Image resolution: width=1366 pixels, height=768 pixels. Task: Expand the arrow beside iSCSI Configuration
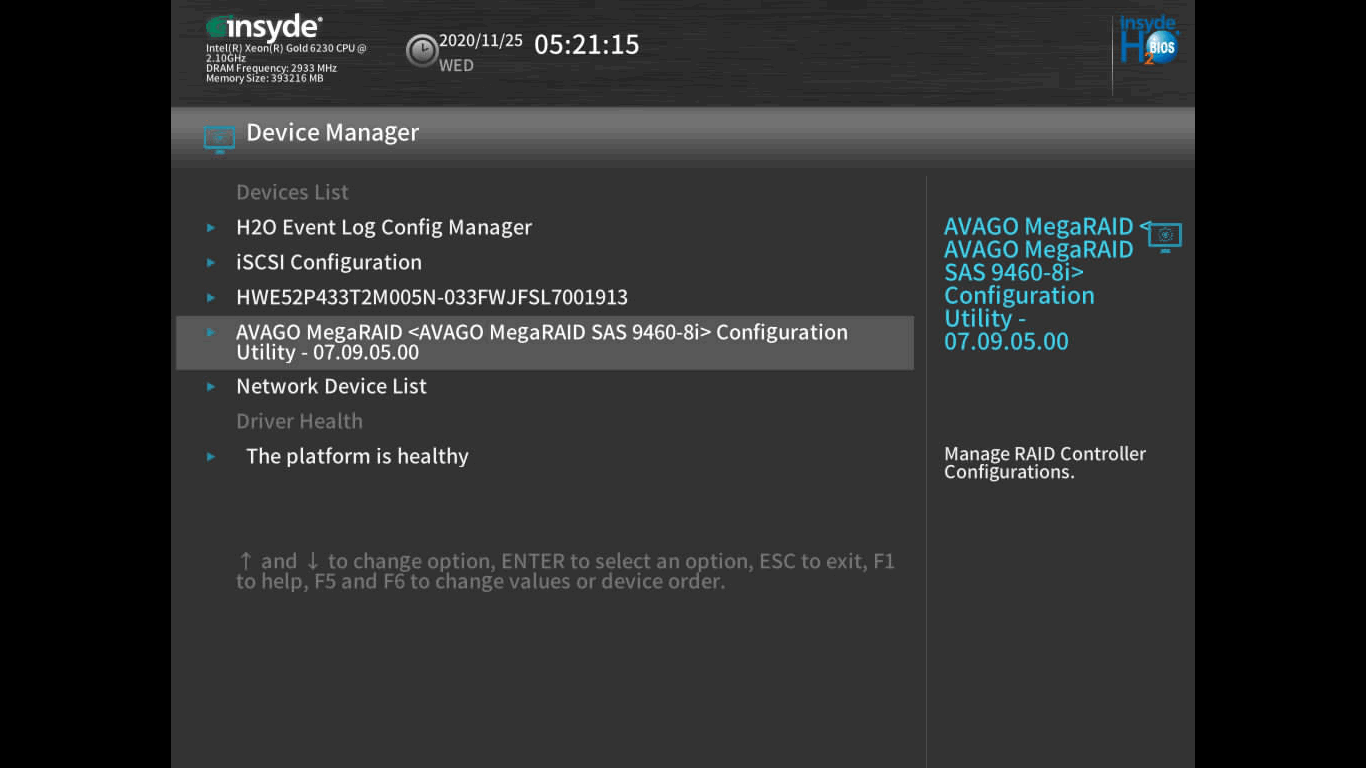211,263
